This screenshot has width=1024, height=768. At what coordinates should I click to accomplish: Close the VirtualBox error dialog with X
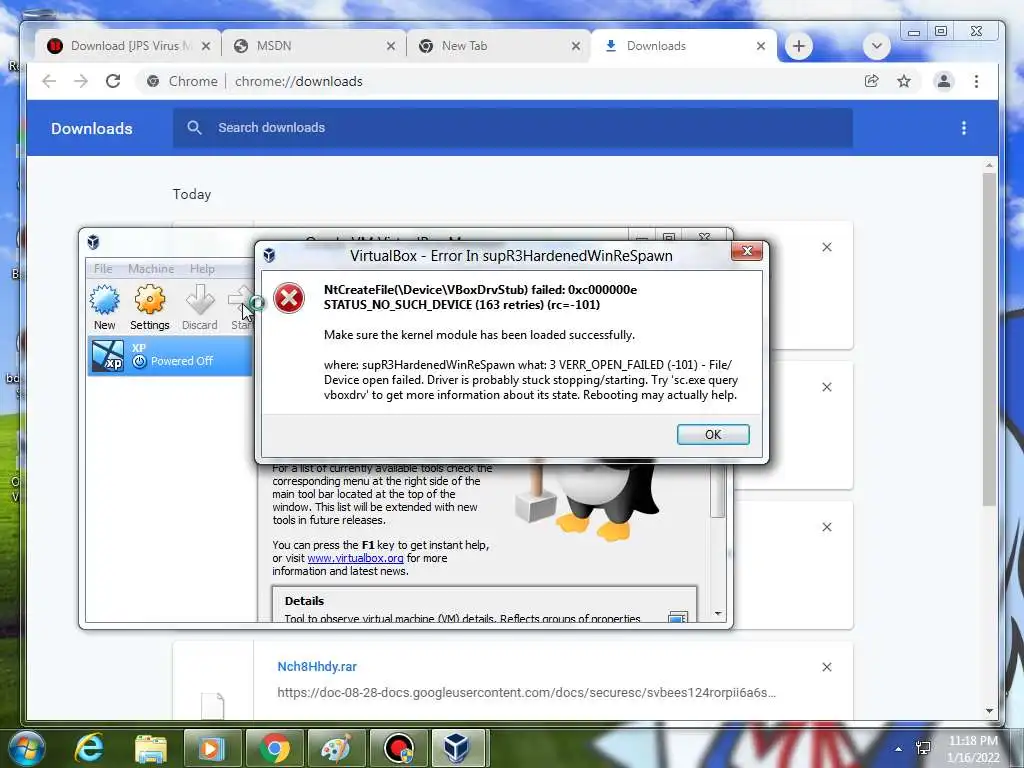point(747,251)
